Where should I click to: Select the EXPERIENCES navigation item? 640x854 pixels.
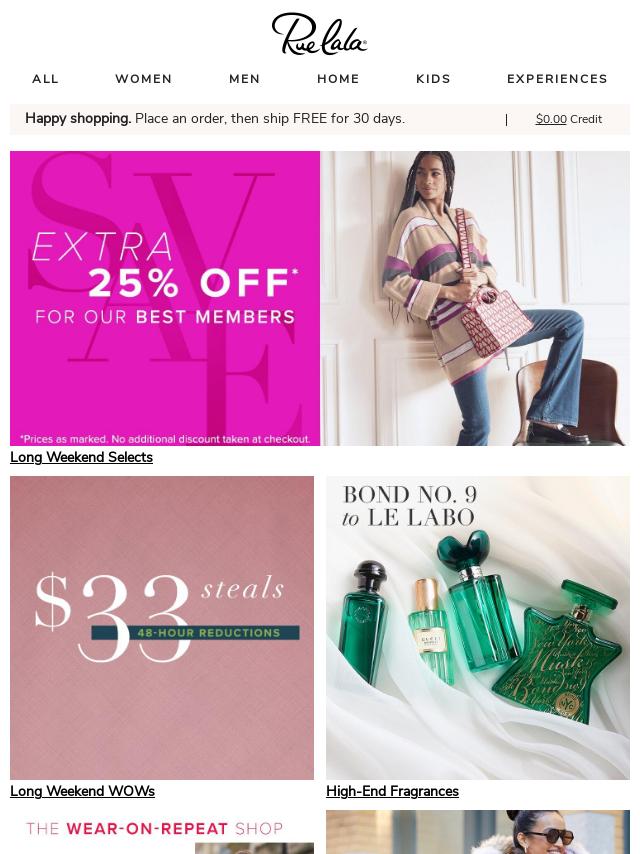pos(557,79)
